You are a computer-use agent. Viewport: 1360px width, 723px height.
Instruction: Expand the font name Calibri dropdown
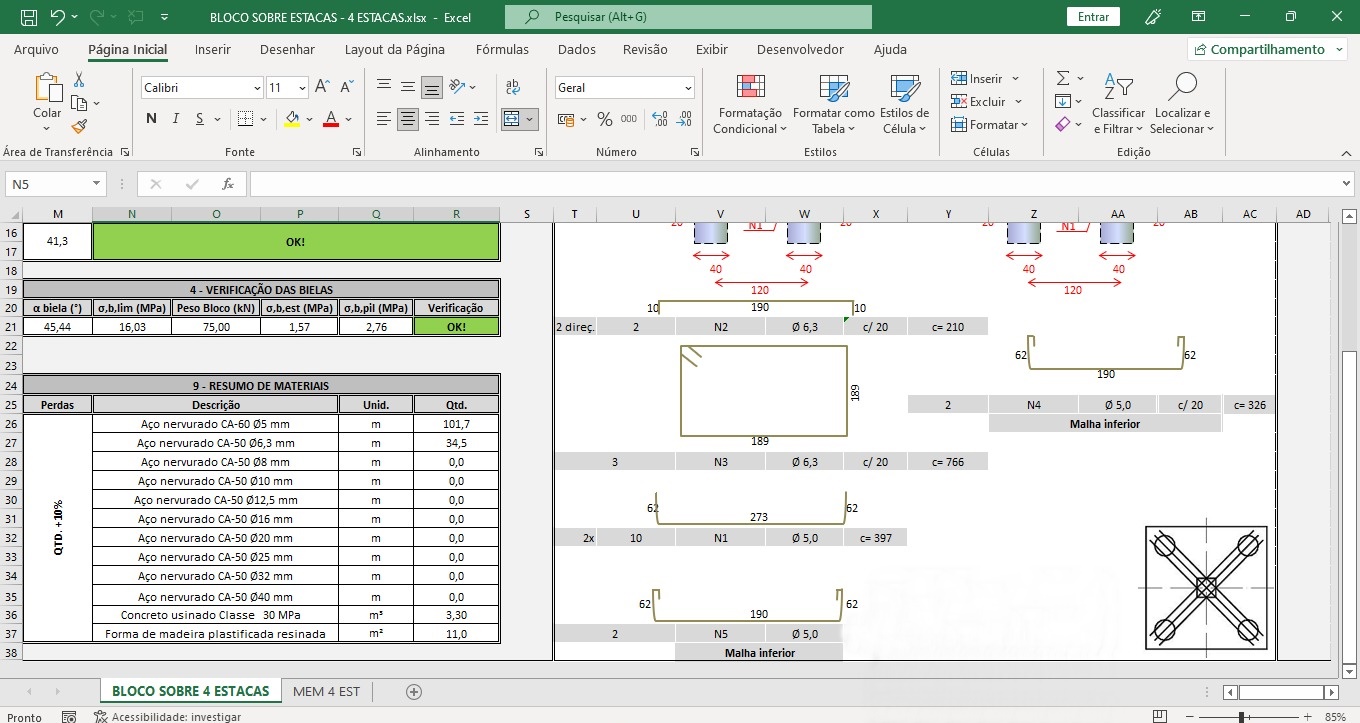pos(256,88)
